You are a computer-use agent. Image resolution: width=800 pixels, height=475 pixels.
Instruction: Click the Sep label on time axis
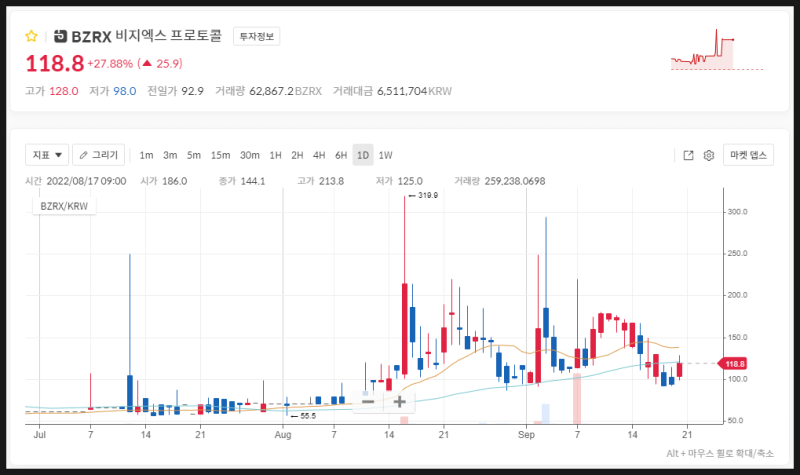pyautogui.click(x=526, y=435)
